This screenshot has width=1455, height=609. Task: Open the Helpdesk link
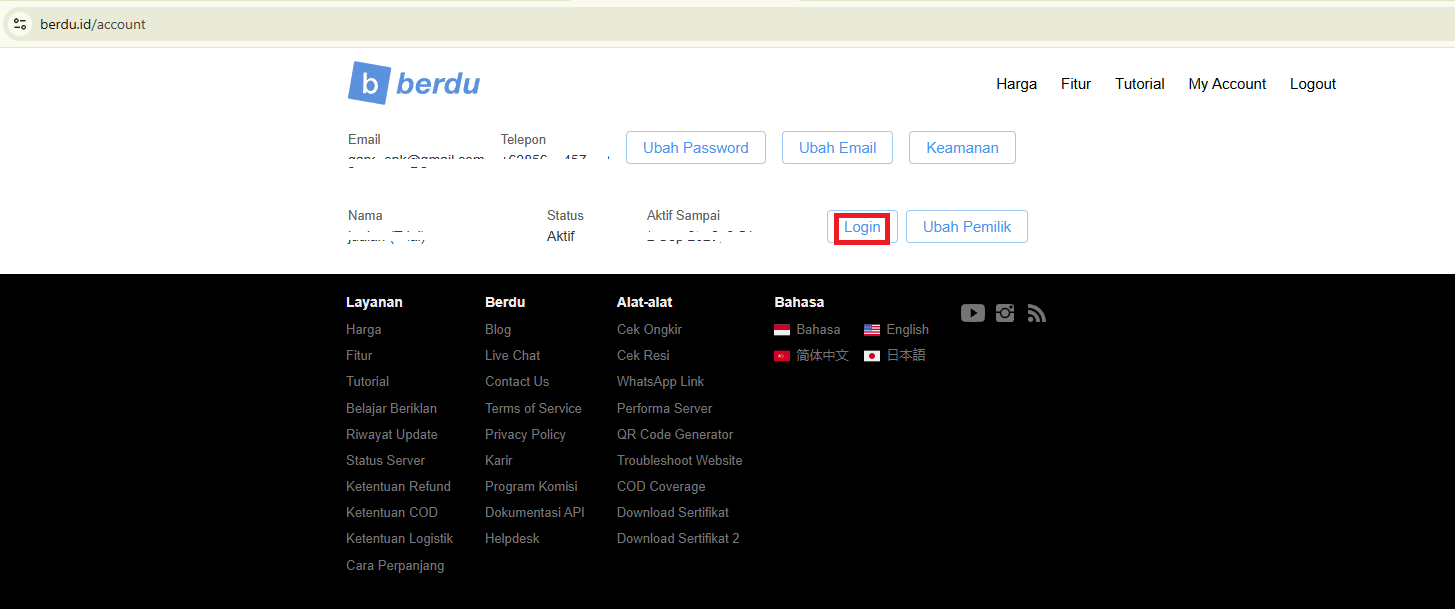(x=512, y=538)
